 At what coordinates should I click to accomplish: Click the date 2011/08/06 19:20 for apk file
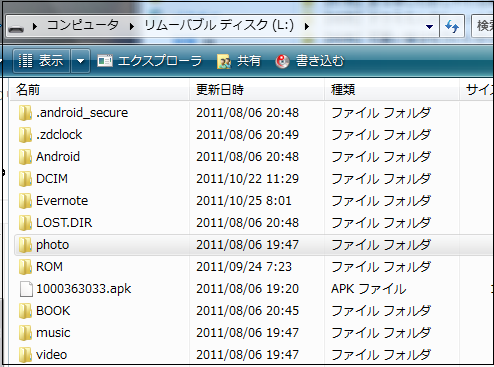coord(248,289)
